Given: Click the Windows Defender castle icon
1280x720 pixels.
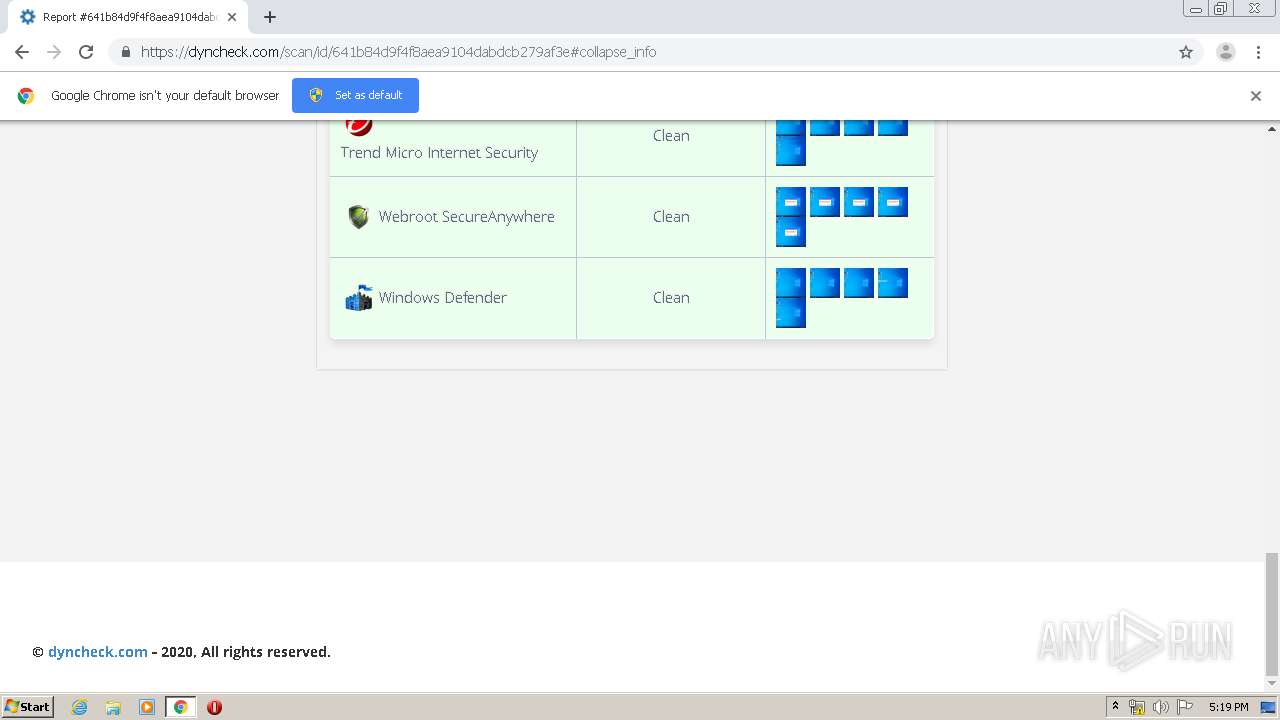Looking at the screenshot, I should click(x=358, y=298).
